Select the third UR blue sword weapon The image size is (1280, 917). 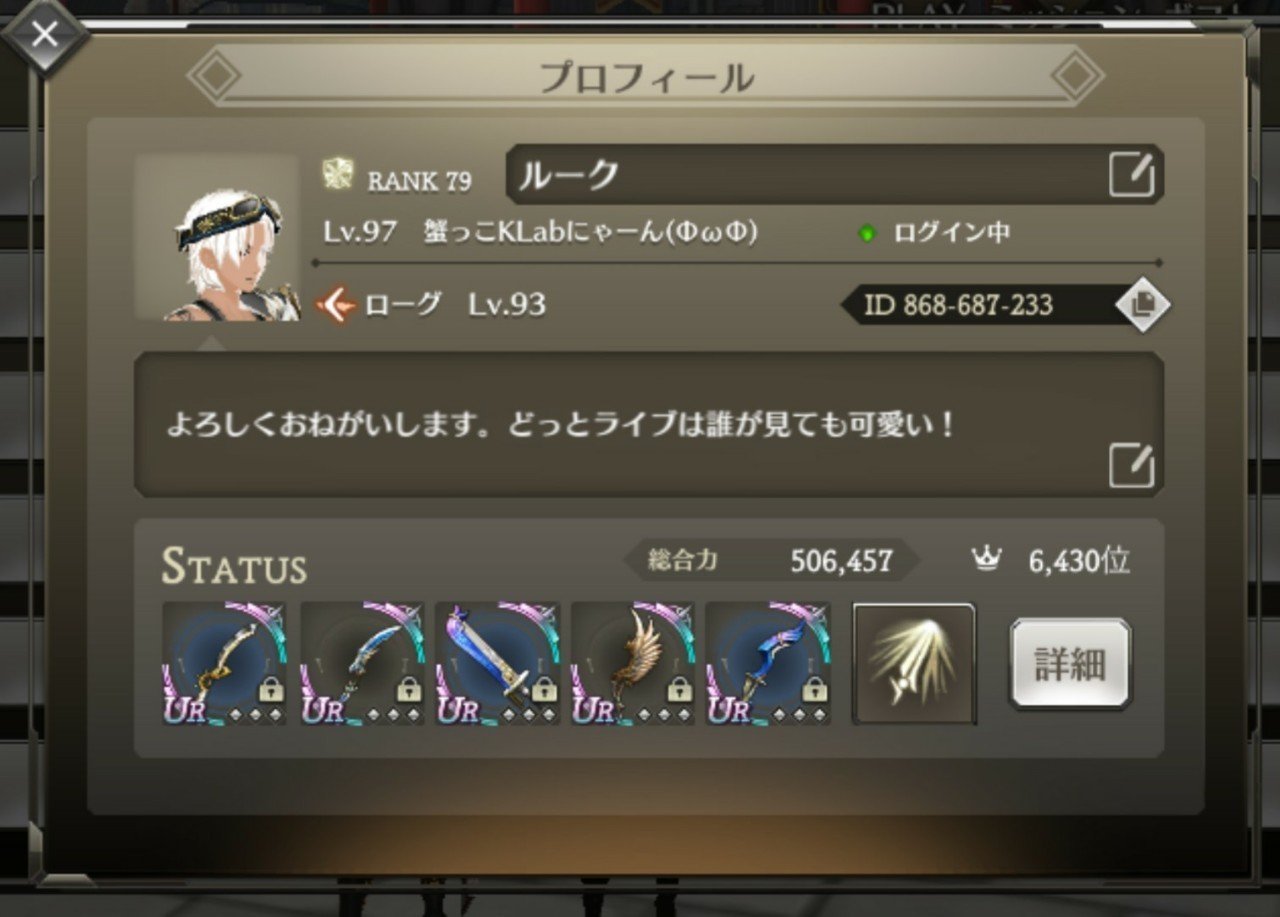tap(497, 663)
